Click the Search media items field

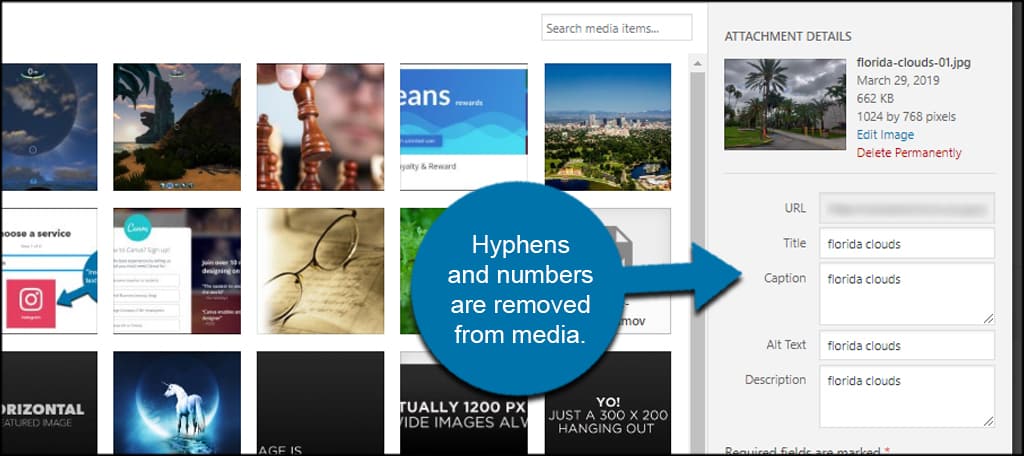pos(616,28)
